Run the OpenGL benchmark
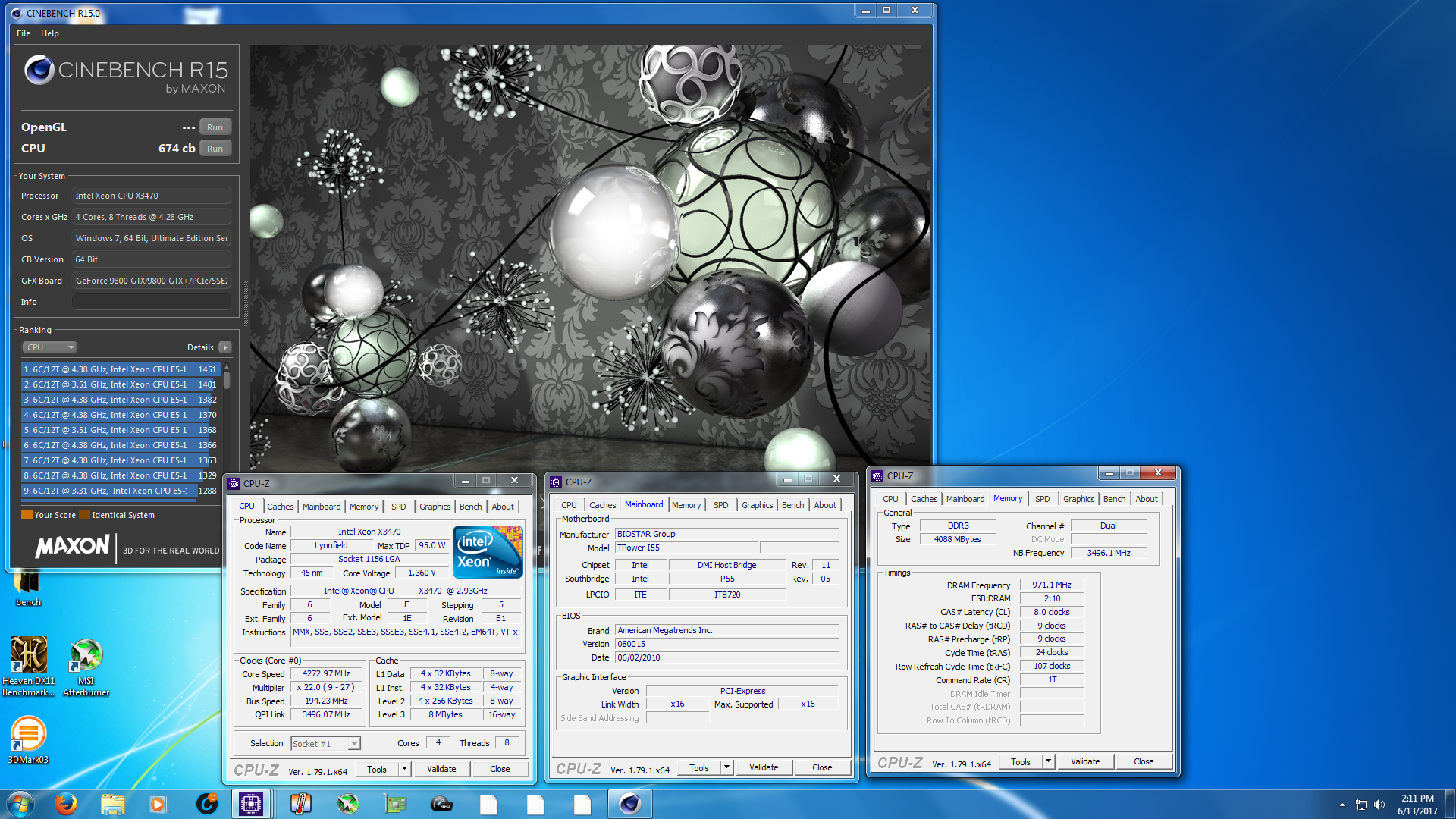This screenshot has height=819, width=1456. pos(215,127)
